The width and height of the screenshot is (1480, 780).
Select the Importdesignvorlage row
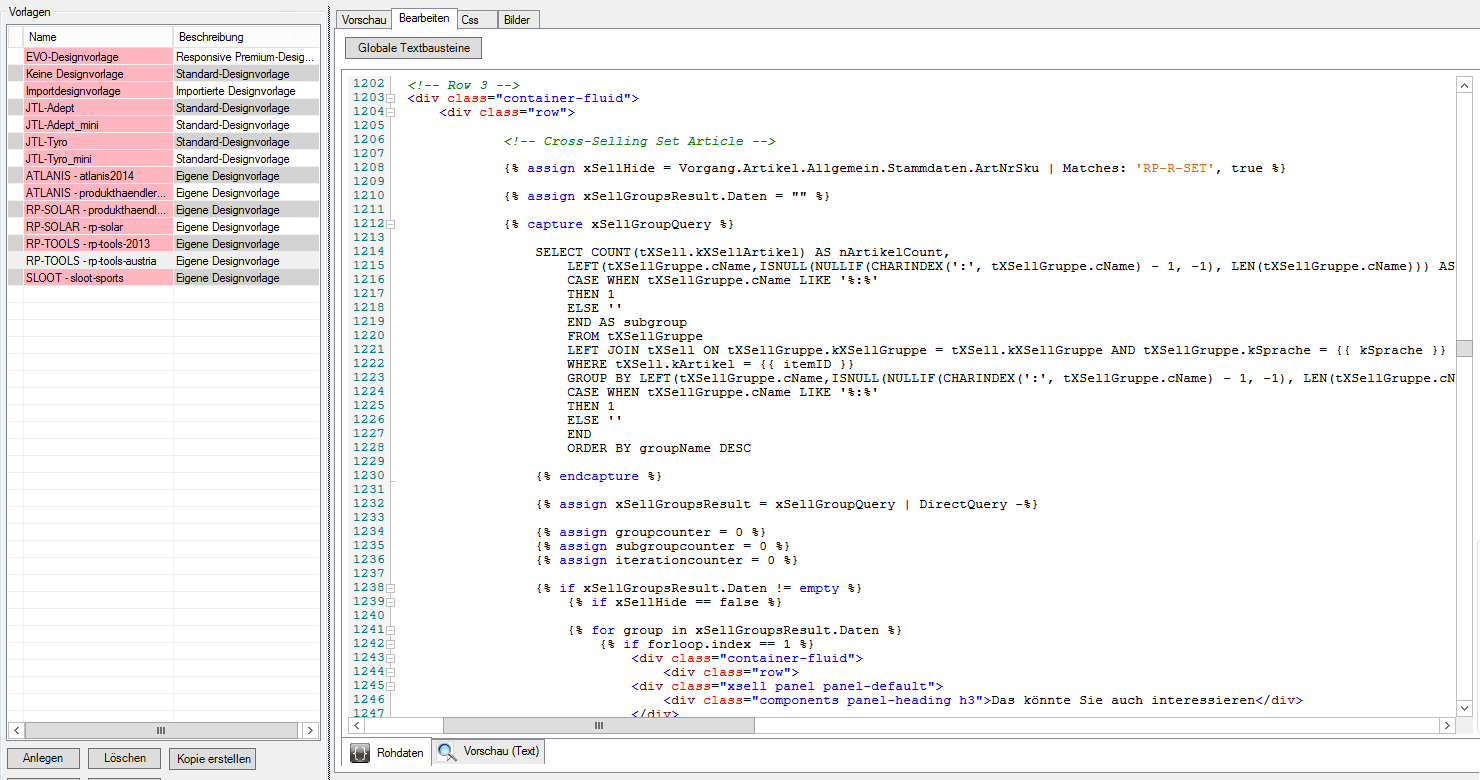pos(164,91)
